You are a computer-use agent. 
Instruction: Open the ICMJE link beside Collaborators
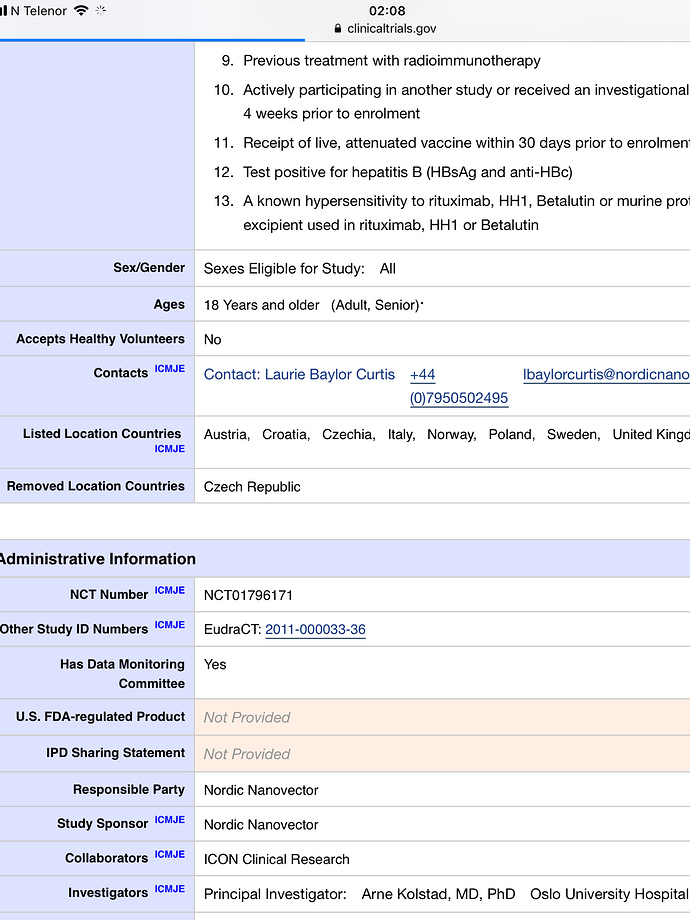click(170, 854)
